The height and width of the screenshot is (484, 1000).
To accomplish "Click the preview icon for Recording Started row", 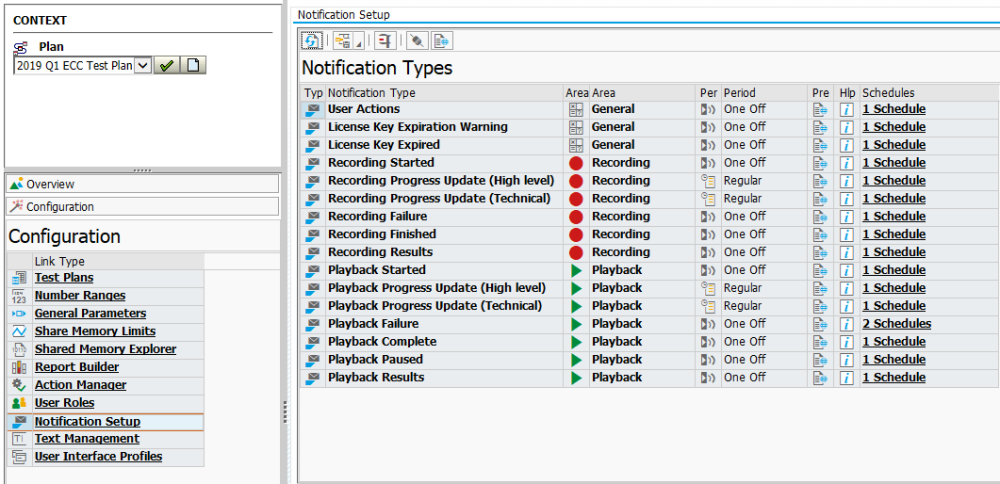I will (821, 163).
